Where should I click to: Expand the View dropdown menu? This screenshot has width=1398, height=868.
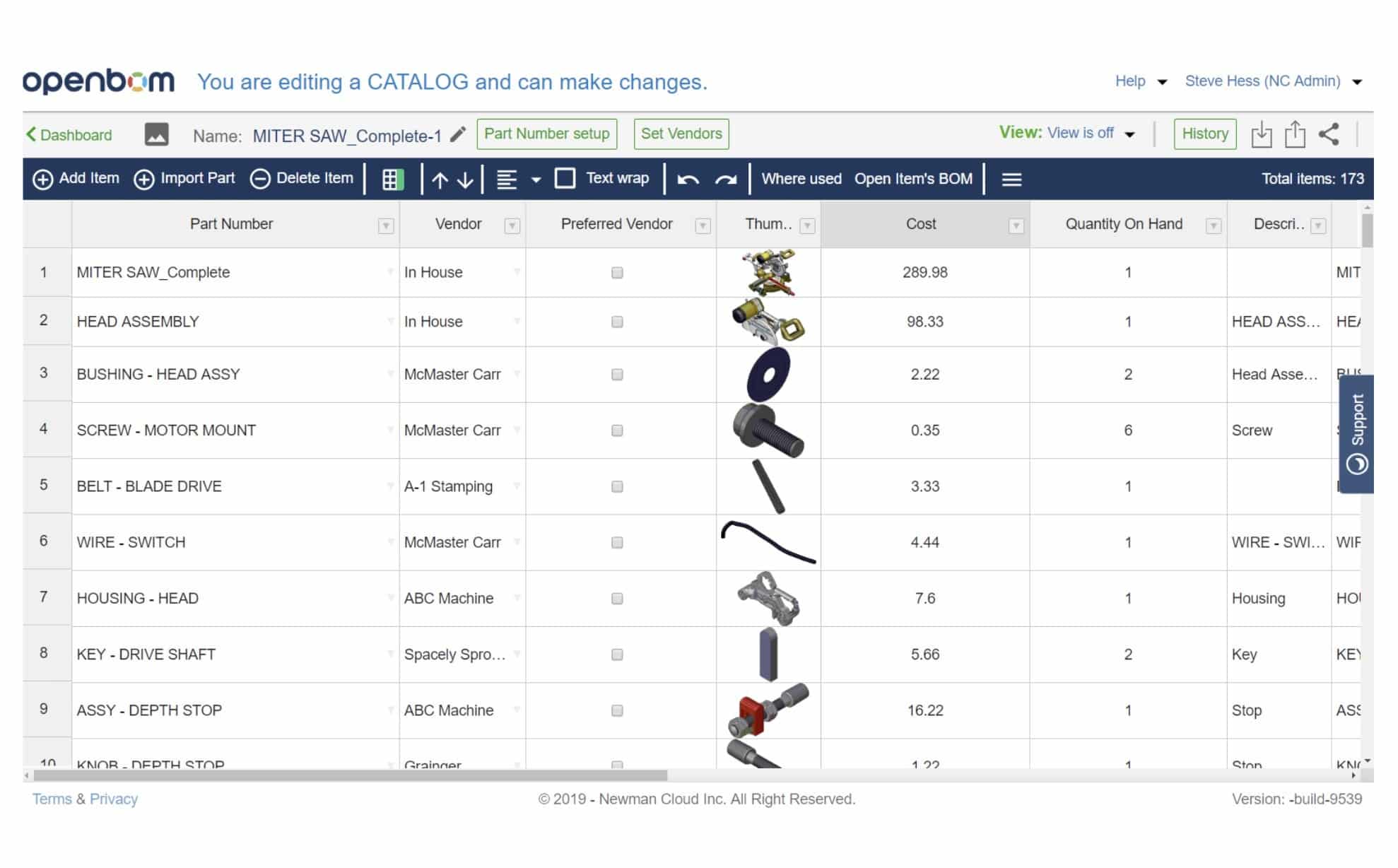pyautogui.click(x=1129, y=134)
